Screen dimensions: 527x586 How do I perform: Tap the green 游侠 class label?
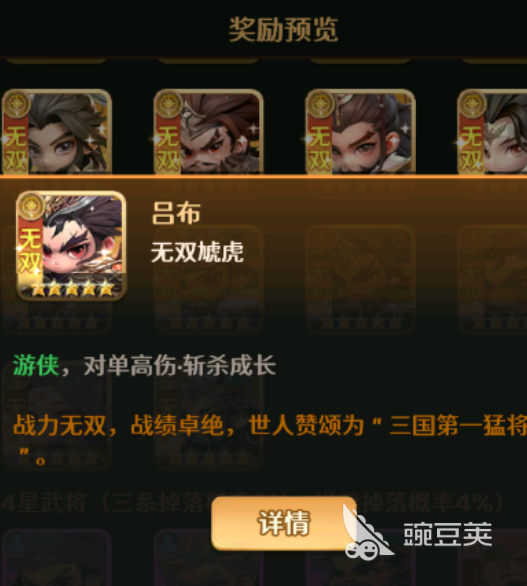pyautogui.click(x=36, y=365)
